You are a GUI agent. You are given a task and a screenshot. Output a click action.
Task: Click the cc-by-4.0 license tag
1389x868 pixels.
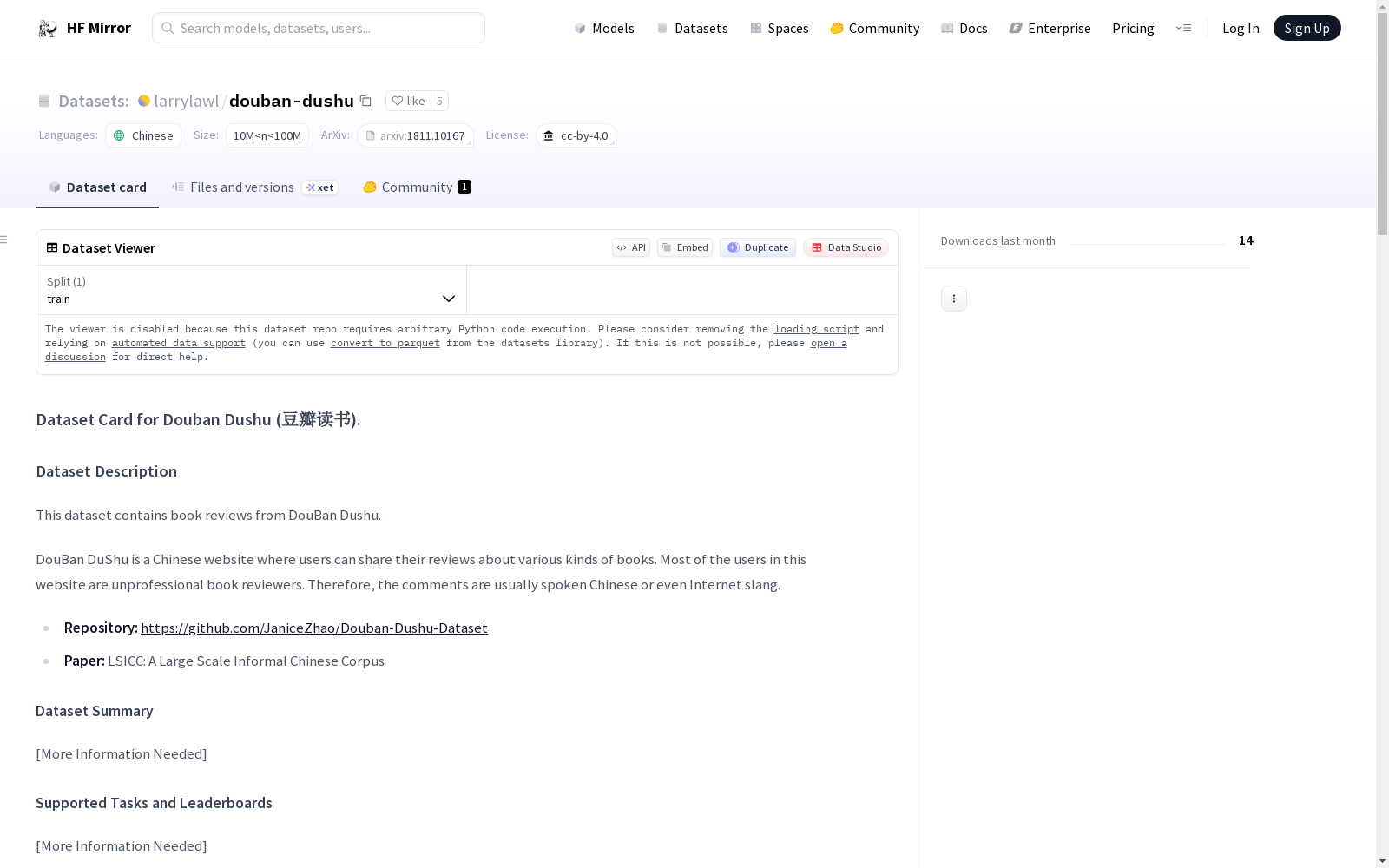pyautogui.click(x=576, y=135)
